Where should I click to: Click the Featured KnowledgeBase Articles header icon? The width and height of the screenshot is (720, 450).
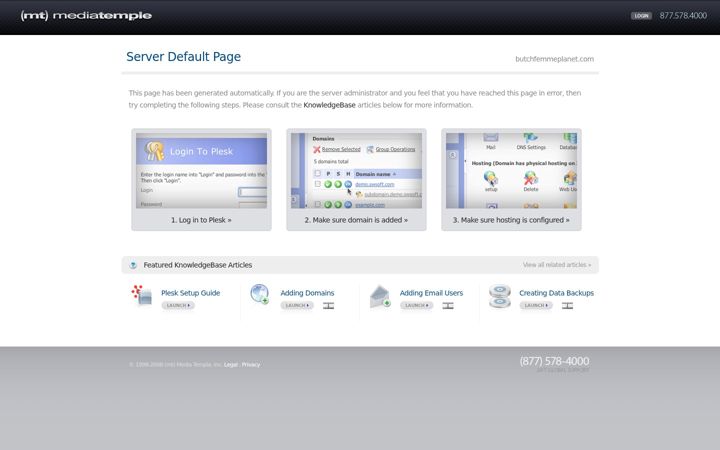pyautogui.click(x=133, y=265)
